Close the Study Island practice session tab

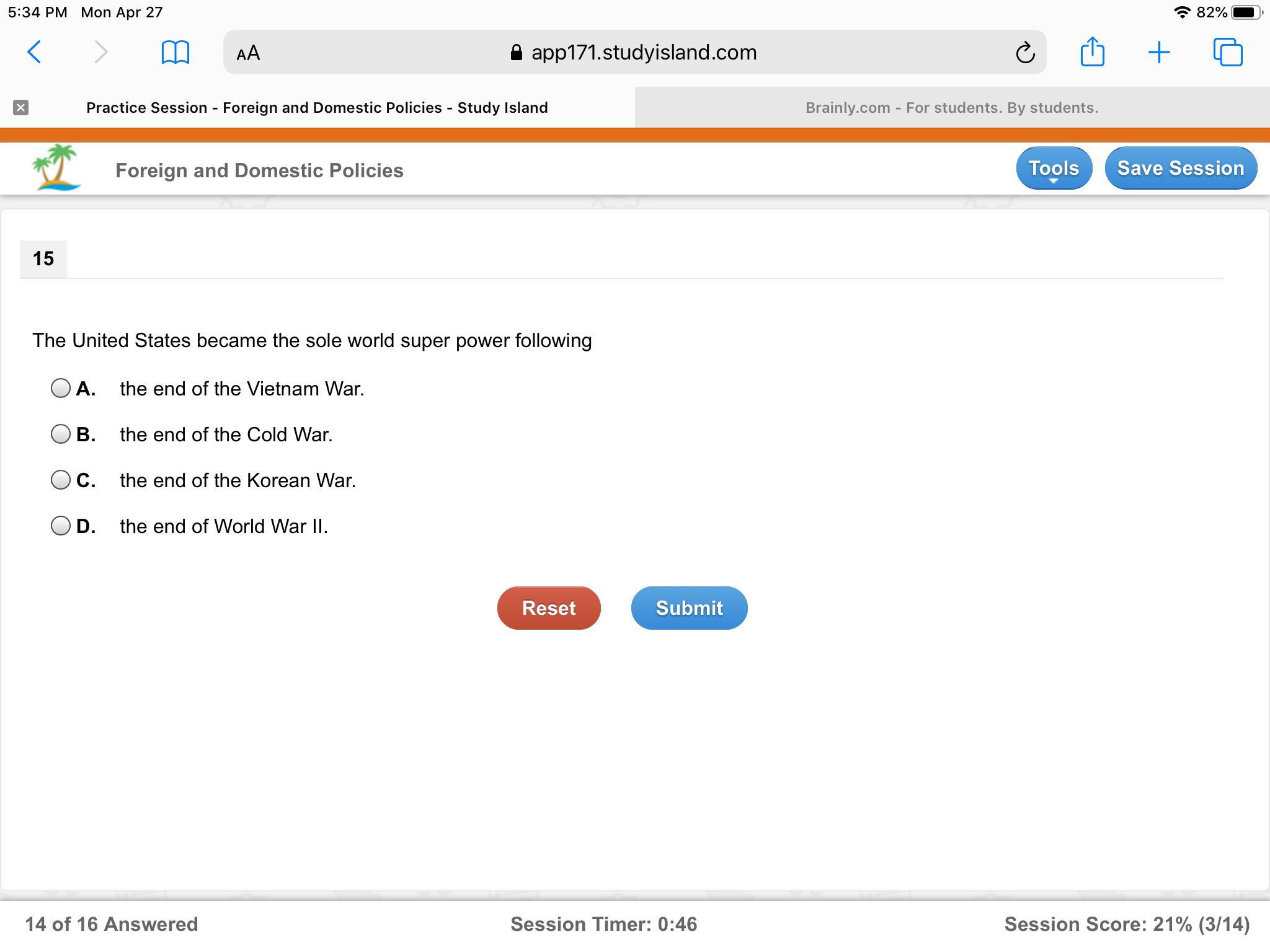(20, 108)
